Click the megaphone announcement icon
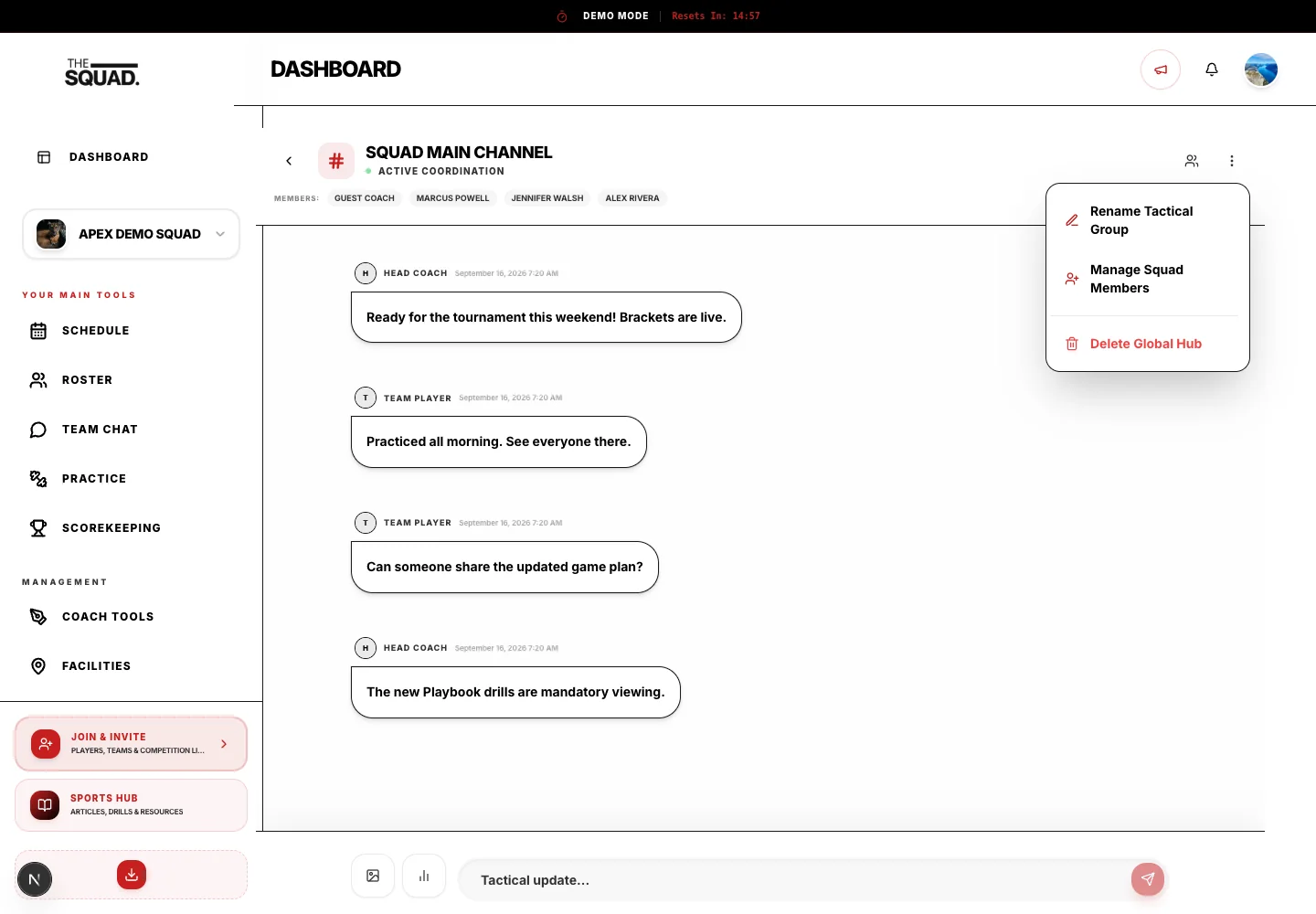This screenshot has width=1316, height=914. click(x=1161, y=69)
